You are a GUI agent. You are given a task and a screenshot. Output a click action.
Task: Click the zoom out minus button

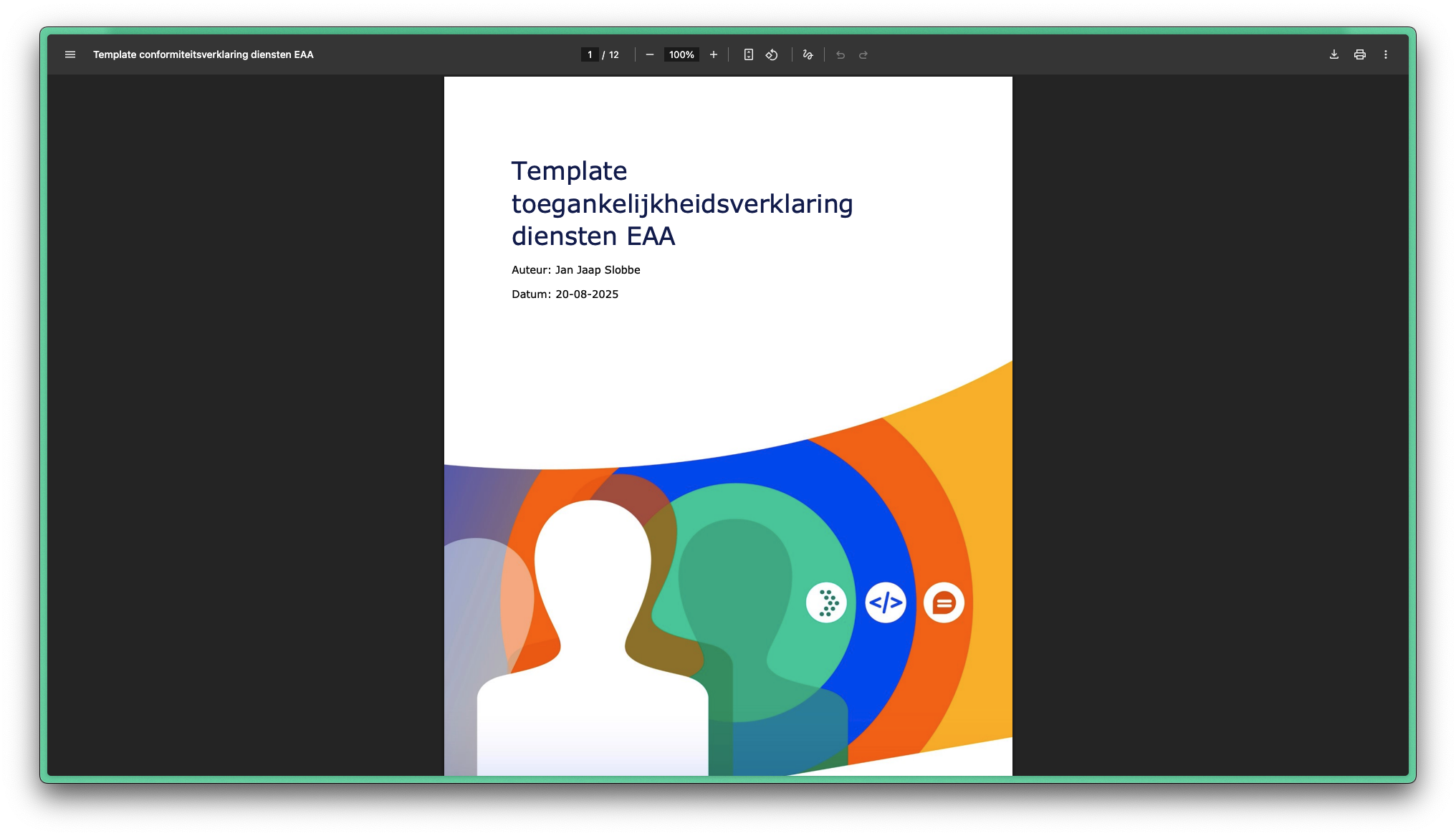[x=650, y=54]
